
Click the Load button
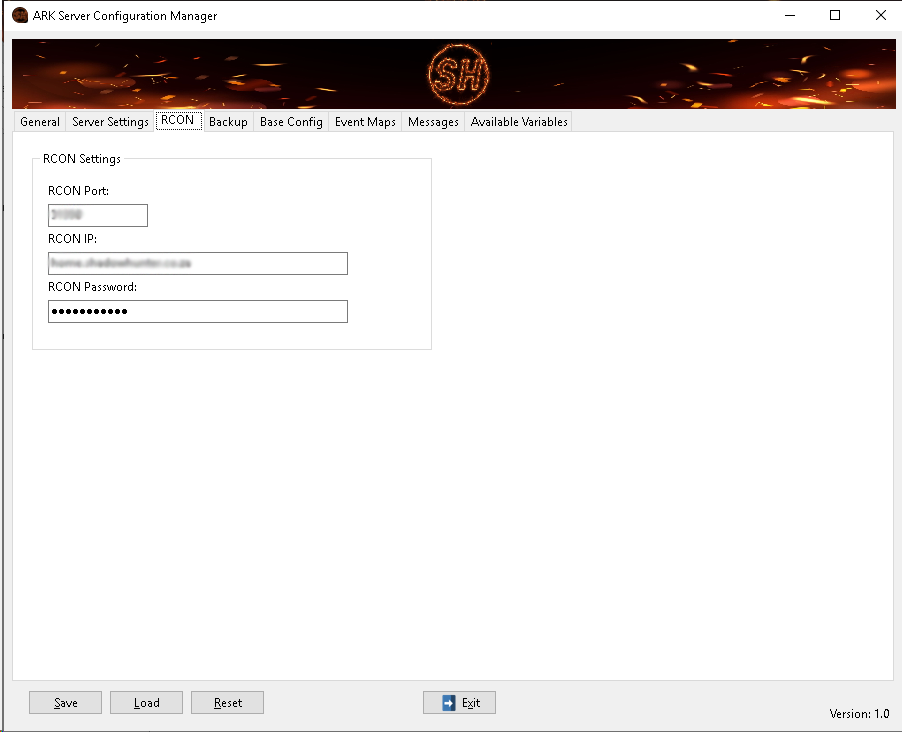tap(146, 703)
